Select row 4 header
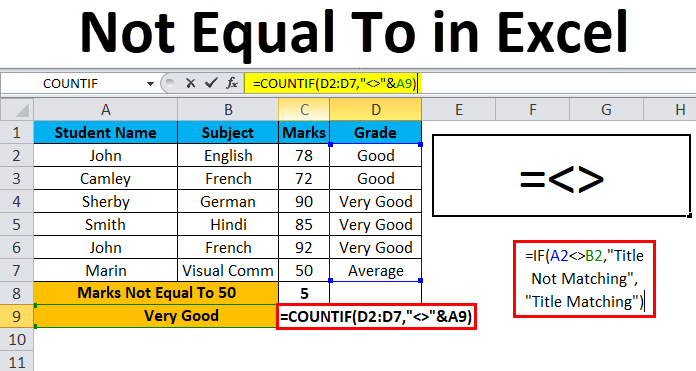 click(17, 201)
